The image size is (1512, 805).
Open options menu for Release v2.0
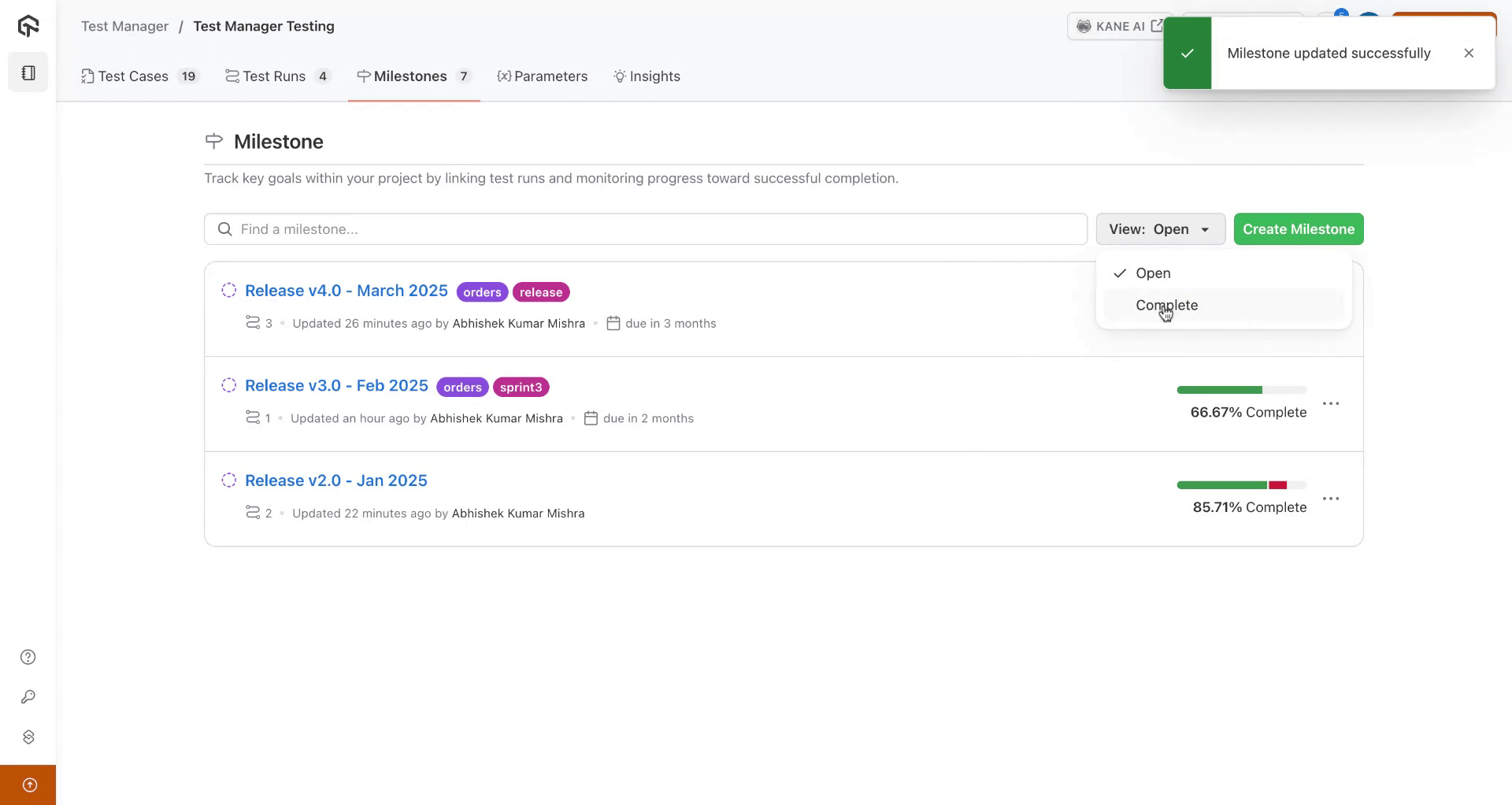pos(1331,499)
